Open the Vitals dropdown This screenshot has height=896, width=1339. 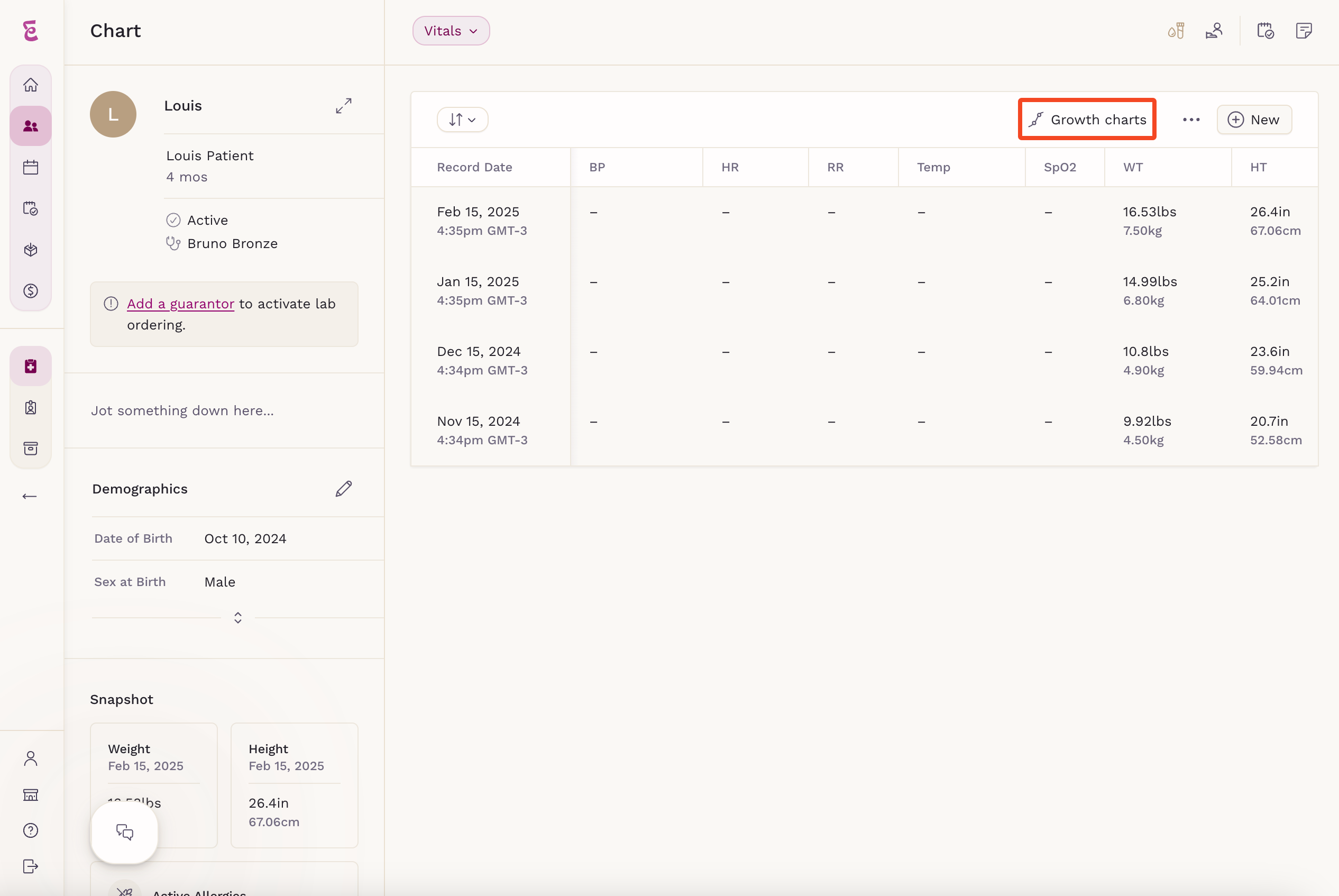[451, 31]
